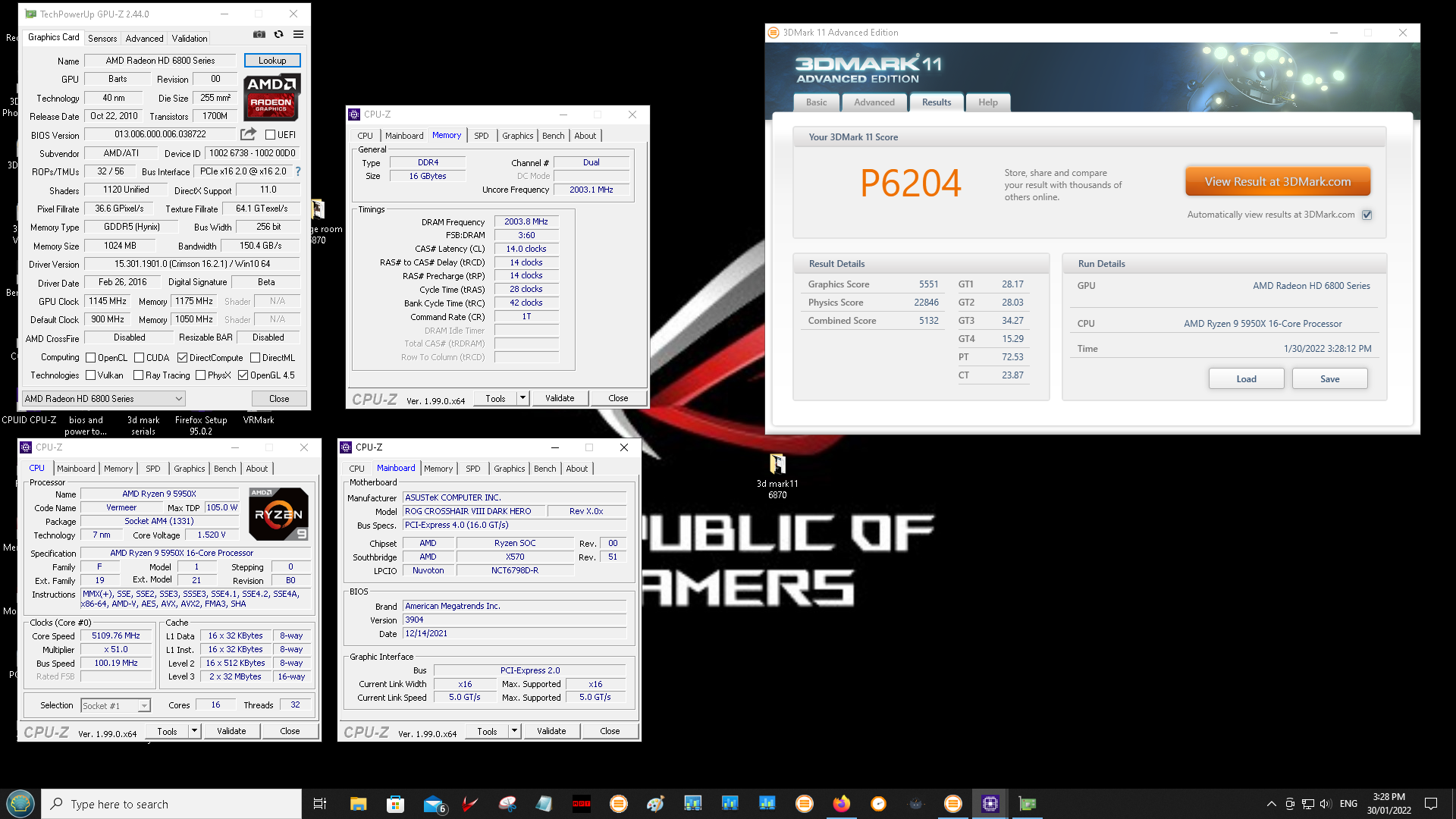The height and width of the screenshot is (819, 1456).
Task: Uncheck 'Automatically view results at 3DMark.com'
Action: (x=1367, y=215)
